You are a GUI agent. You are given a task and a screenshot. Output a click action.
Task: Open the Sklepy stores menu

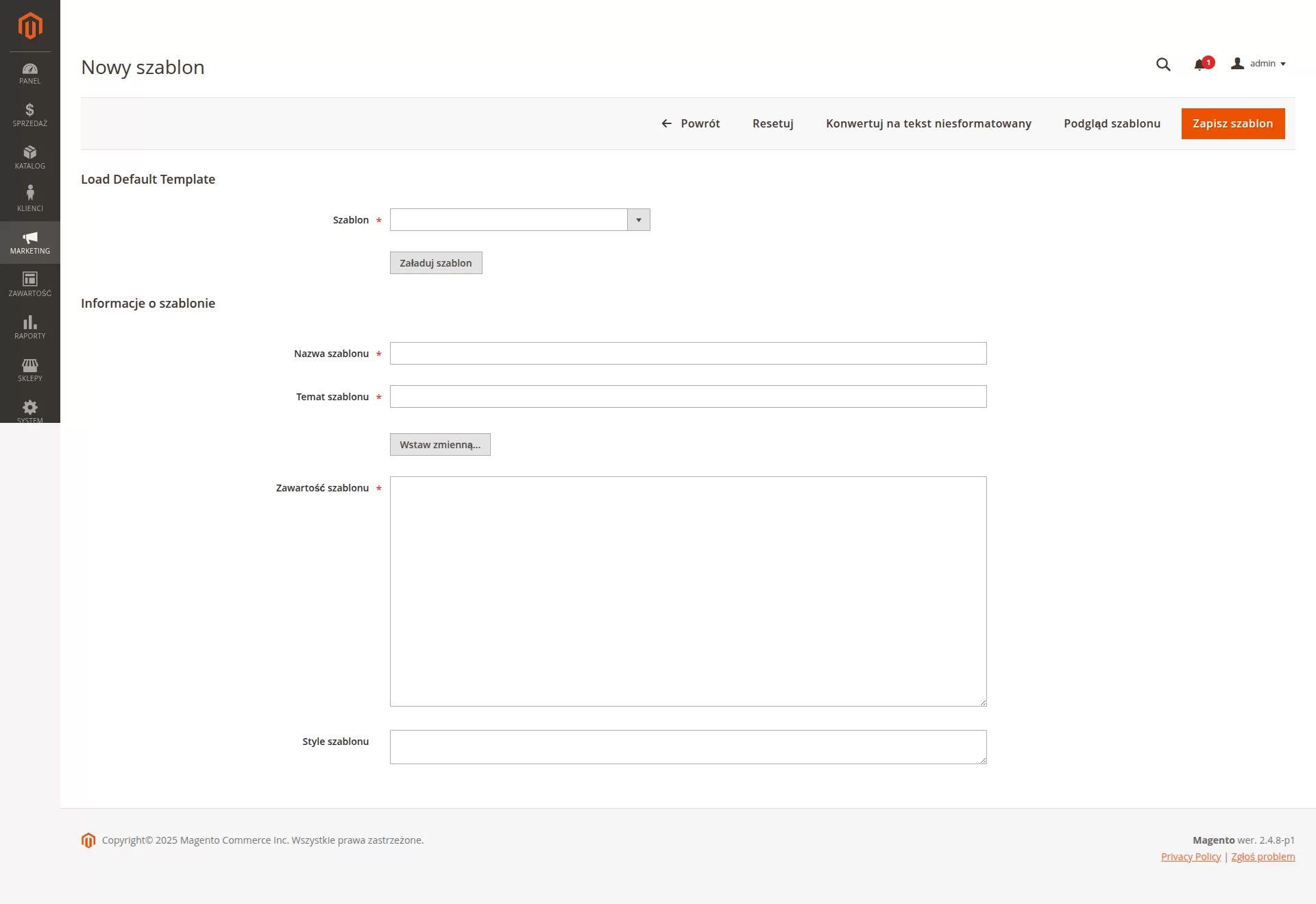(29, 369)
